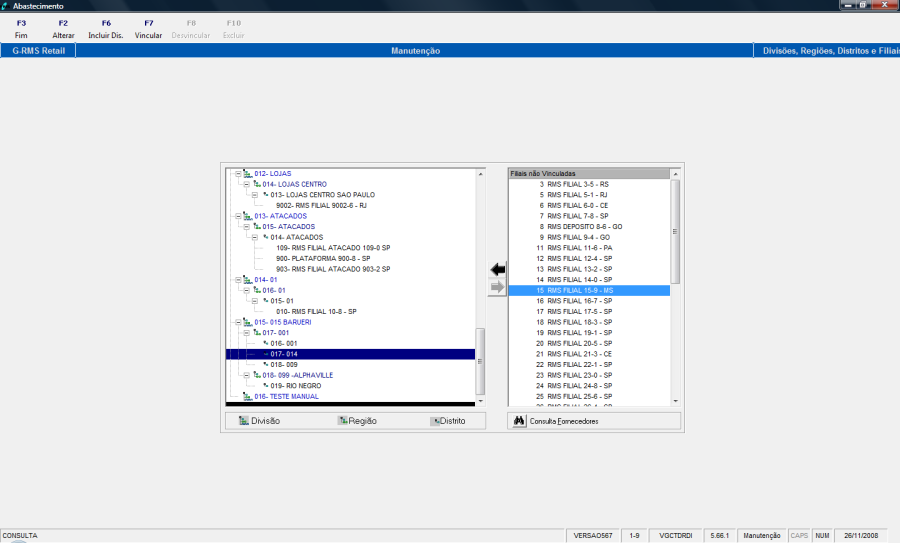Select the 019- RIO NEGRO district

coord(296,386)
